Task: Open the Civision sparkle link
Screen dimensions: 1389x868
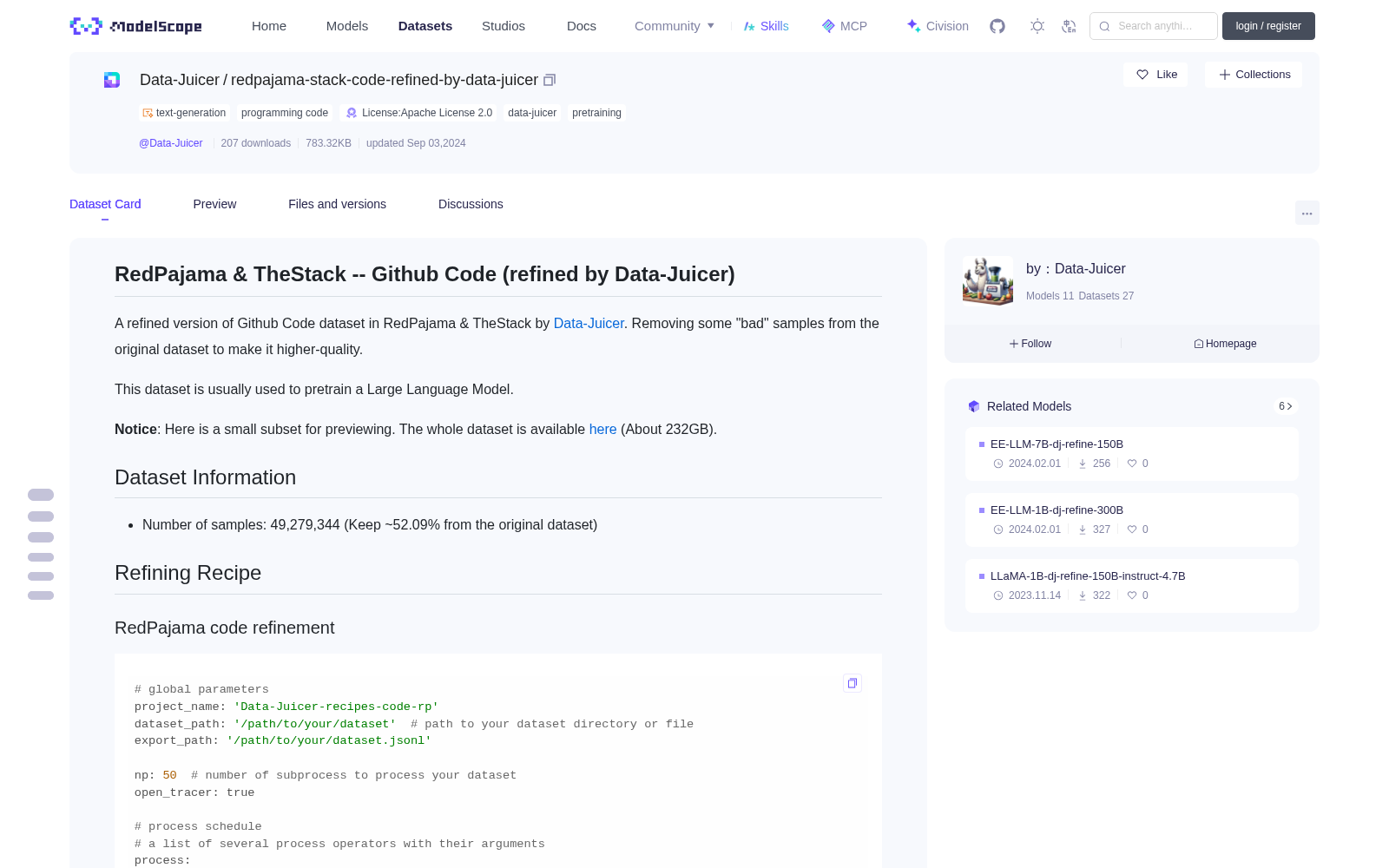Action: pos(937,26)
